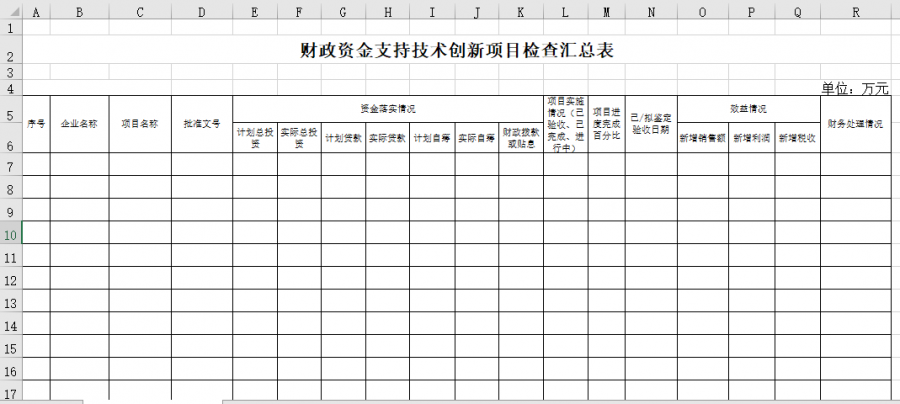Select entire column F via its header
The height and width of the screenshot is (404, 900).
pos(299,13)
